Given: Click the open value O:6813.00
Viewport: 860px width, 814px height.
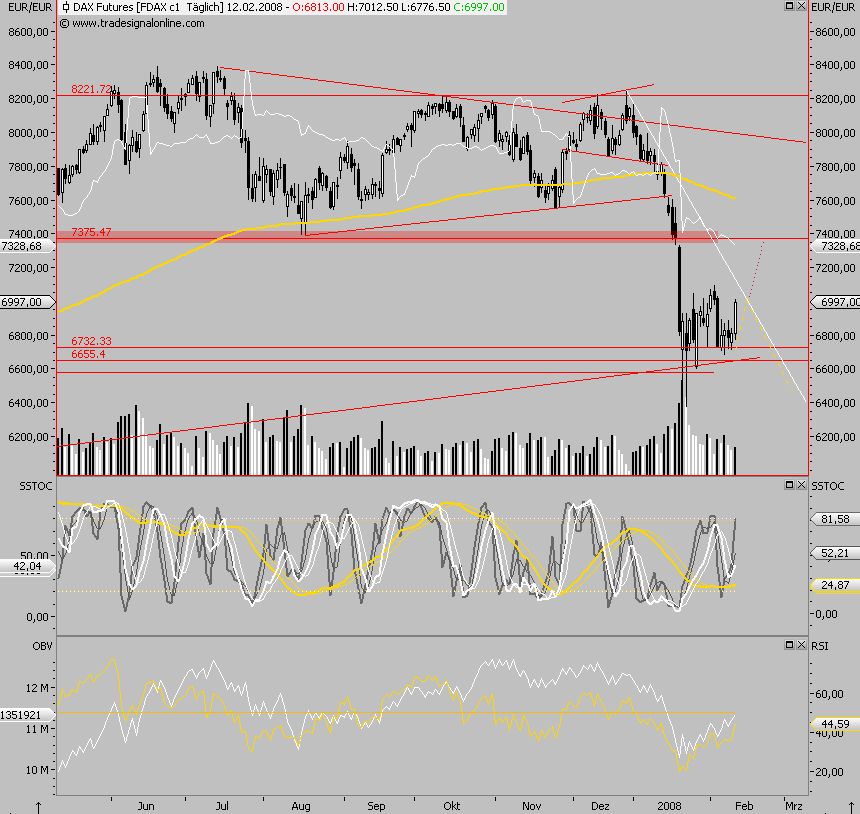Looking at the screenshot, I should point(319,7).
